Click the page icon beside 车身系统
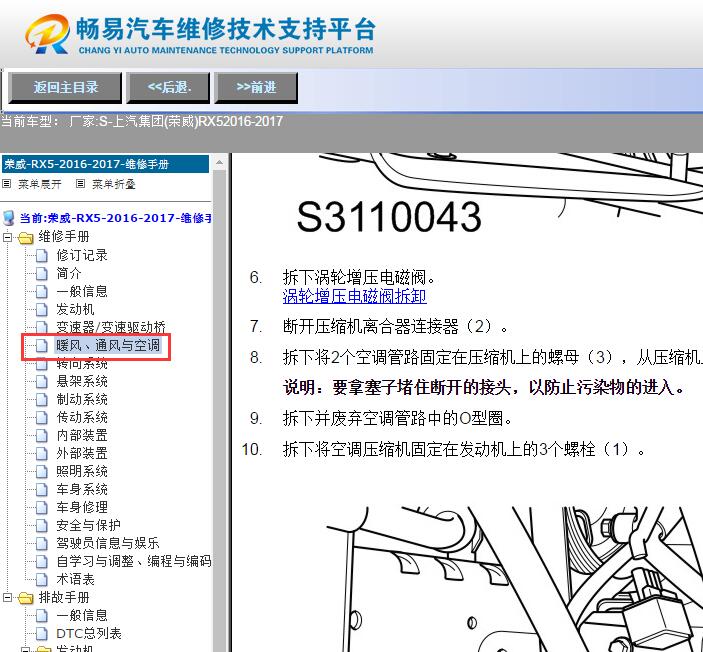Viewport: 703px width, 652px height. (x=42, y=489)
